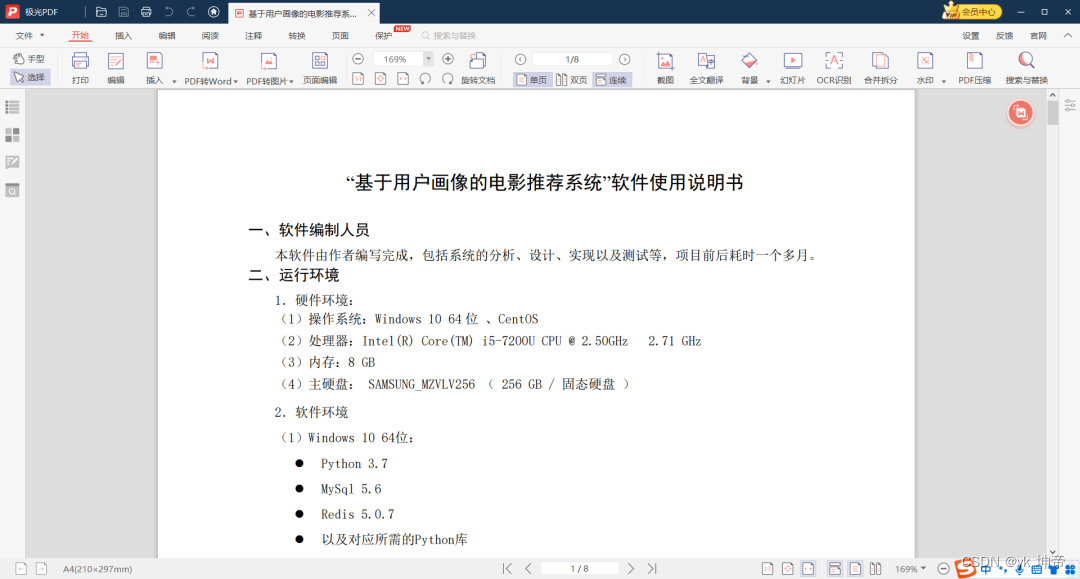
Task: Open Settings (设置) link
Action: [x=970, y=36]
